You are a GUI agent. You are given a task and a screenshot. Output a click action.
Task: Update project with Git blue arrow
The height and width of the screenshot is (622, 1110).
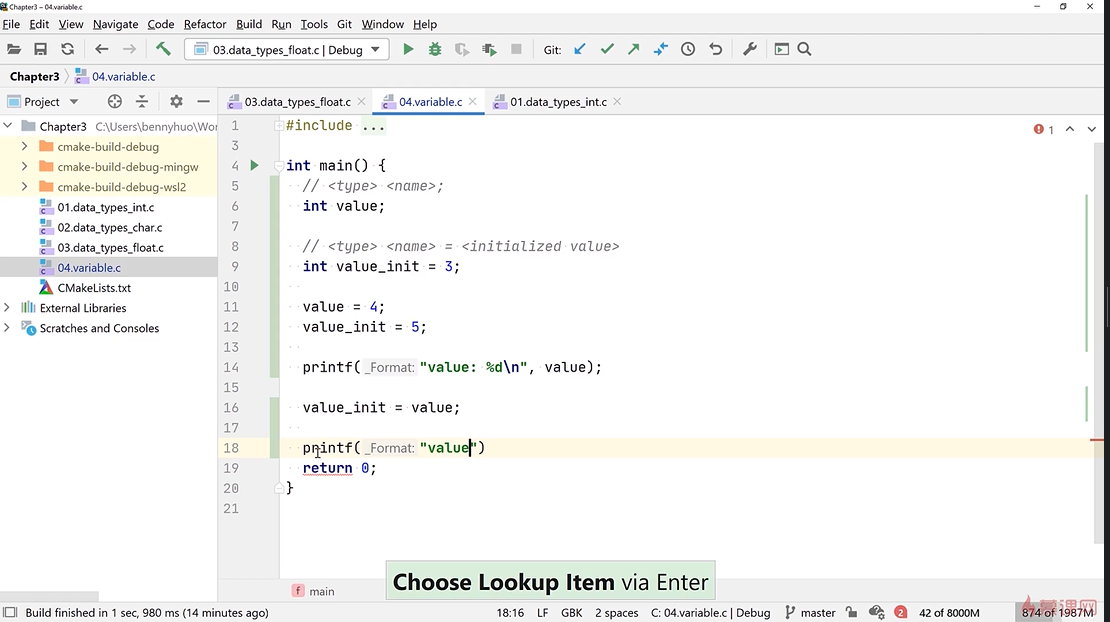pos(580,50)
